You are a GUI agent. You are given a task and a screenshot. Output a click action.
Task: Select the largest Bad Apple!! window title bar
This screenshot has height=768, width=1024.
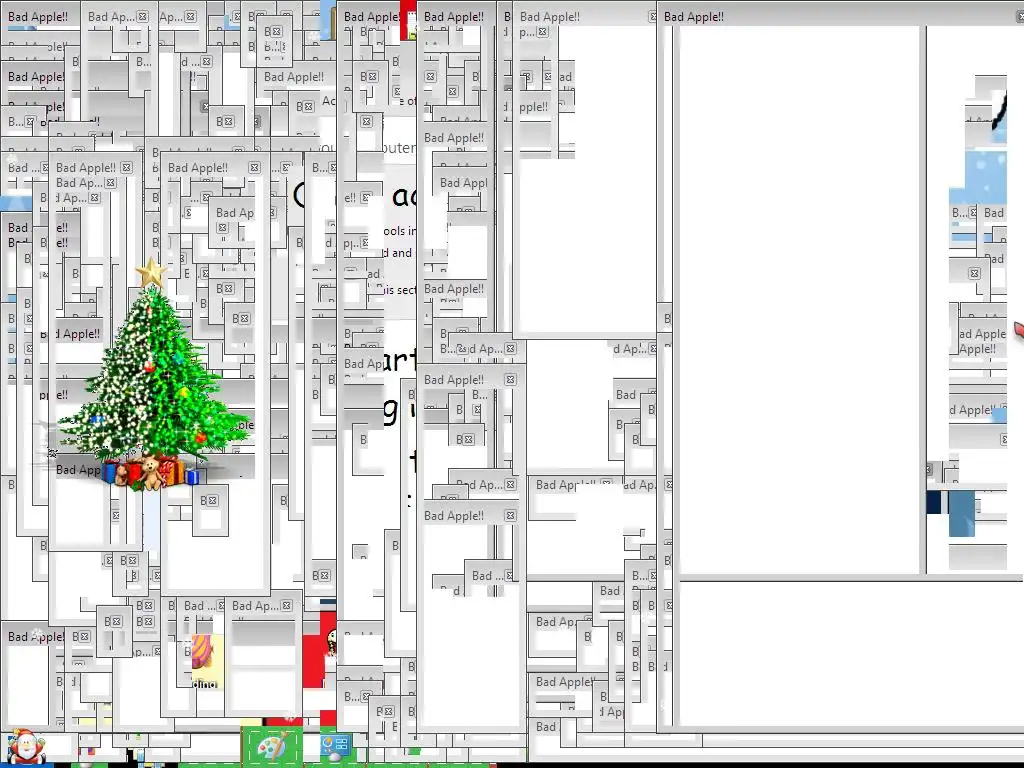click(840, 16)
